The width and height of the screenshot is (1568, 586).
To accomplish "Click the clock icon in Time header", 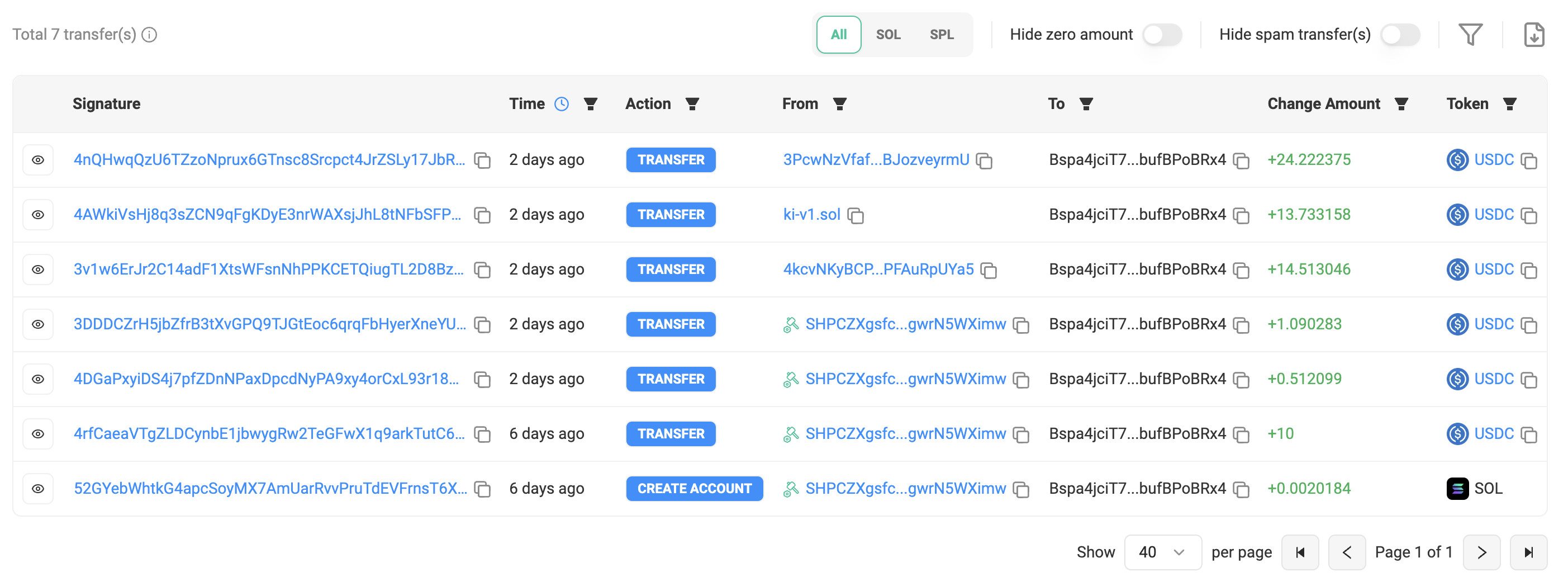I will [561, 104].
